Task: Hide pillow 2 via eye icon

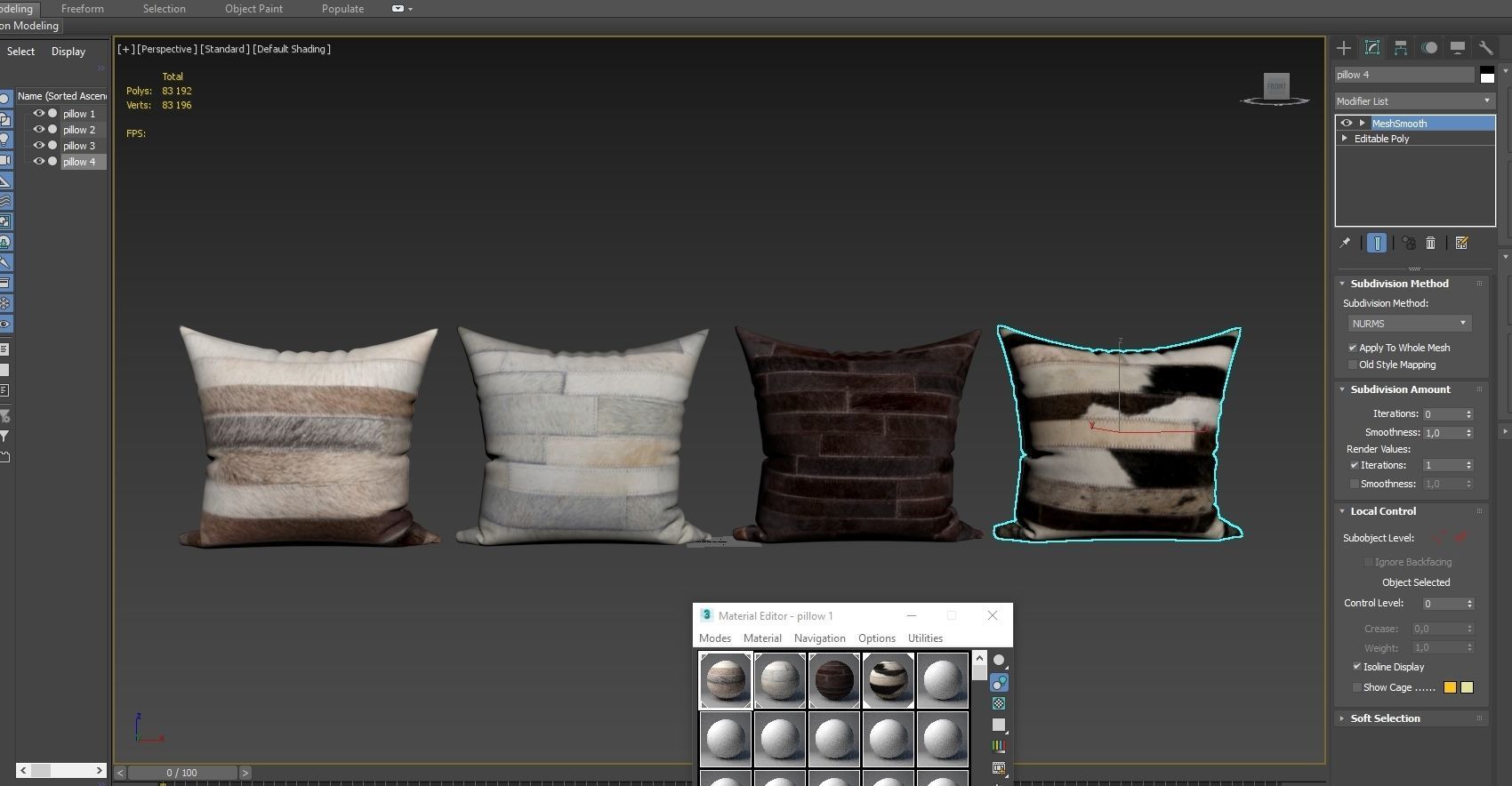Action: click(x=38, y=130)
